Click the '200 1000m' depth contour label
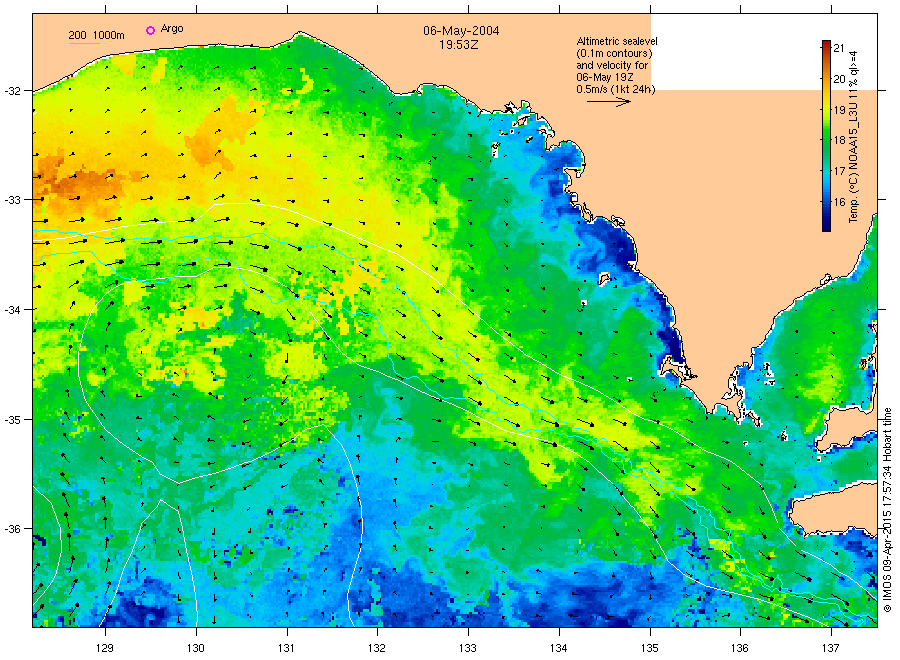Screen dimensions: 900x660 point(96,35)
